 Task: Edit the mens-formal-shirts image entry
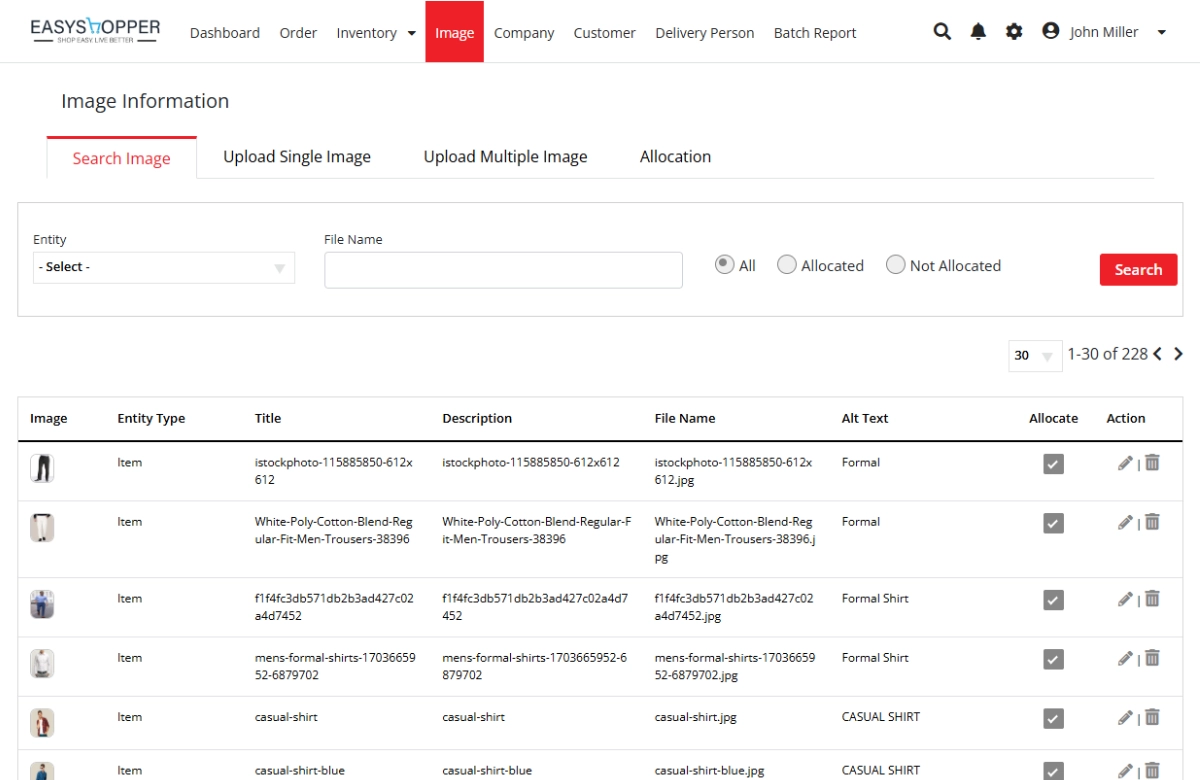pyautogui.click(x=1125, y=658)
